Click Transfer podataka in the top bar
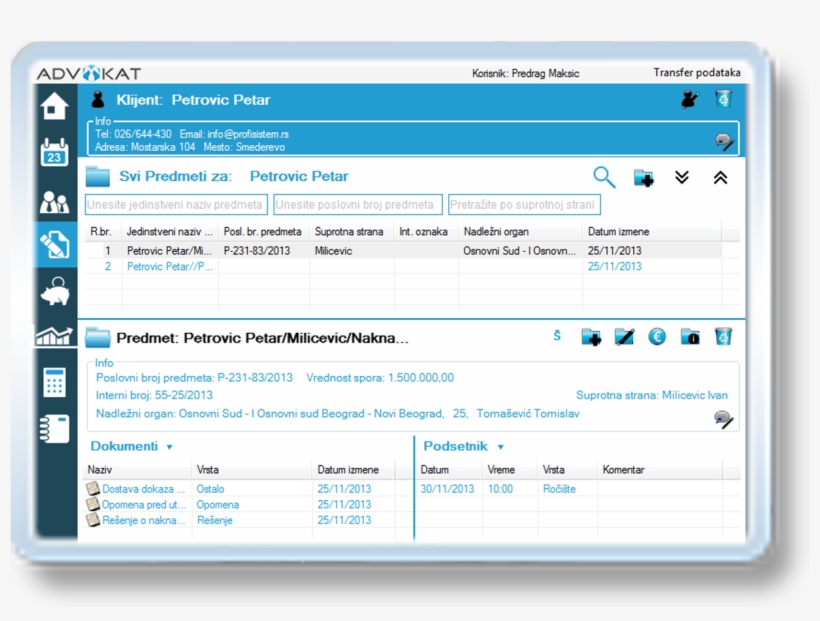820x621 pixels. click(x=697, y=73)
